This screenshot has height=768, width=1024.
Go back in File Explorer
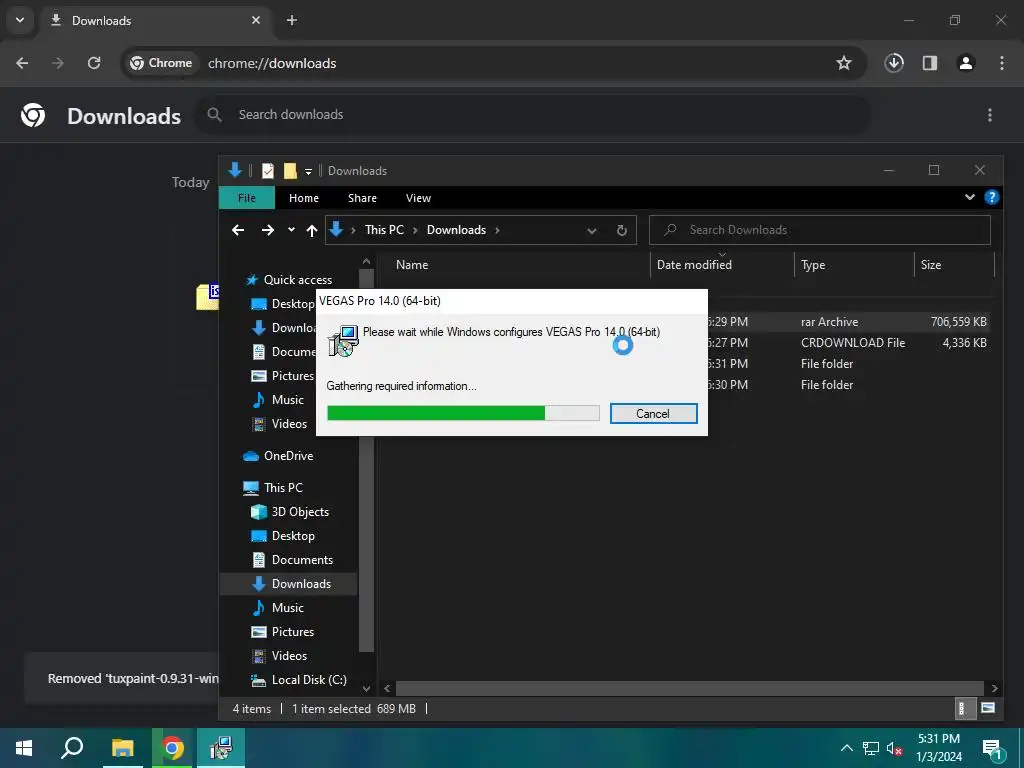coord(238,230)
